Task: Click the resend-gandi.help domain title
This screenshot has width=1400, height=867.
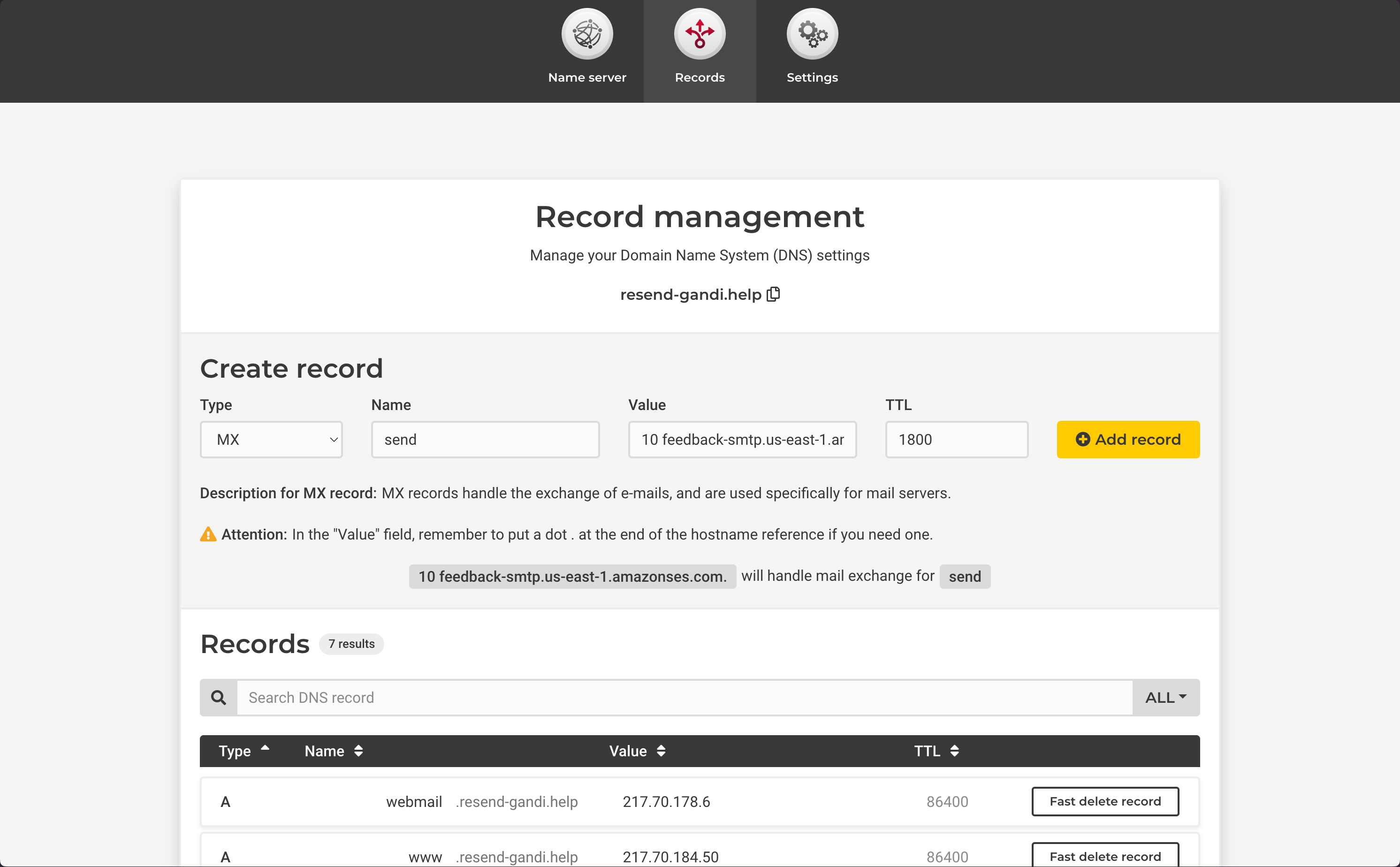Action: (x=691, y=294)
